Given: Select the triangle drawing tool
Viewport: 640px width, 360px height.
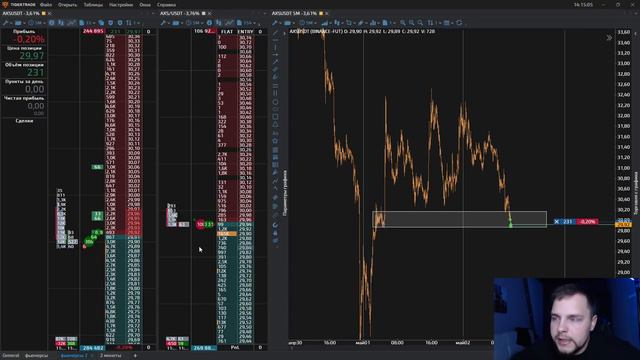Looking at the screenshot, I should click(x=275, y=125).
